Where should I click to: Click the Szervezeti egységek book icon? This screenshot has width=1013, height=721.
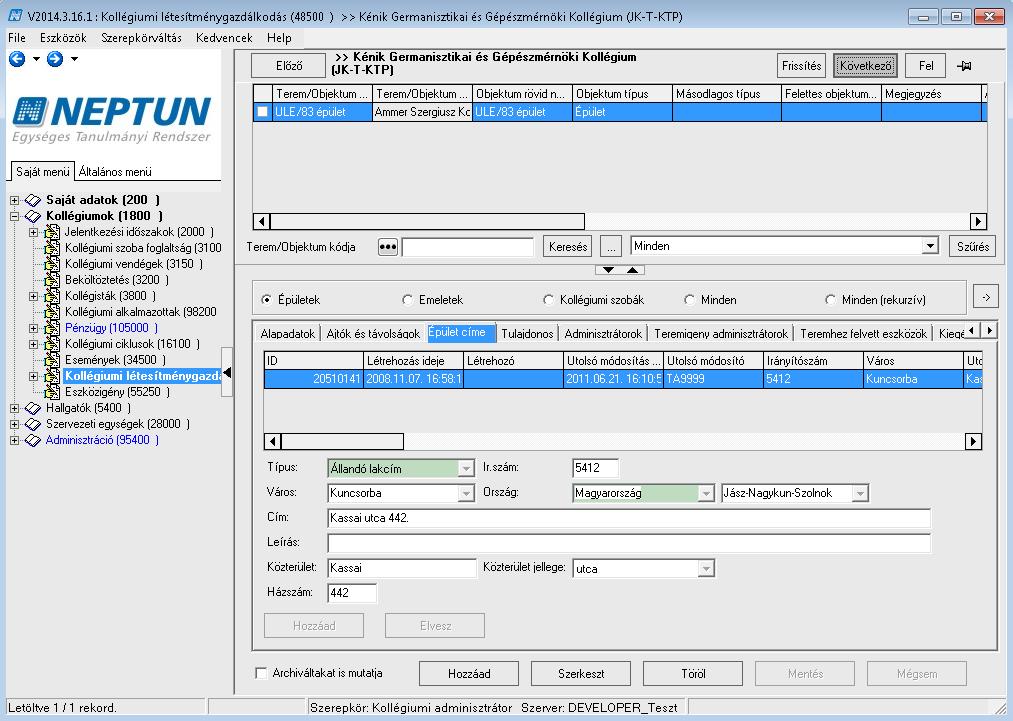click(x=32, y=424)
